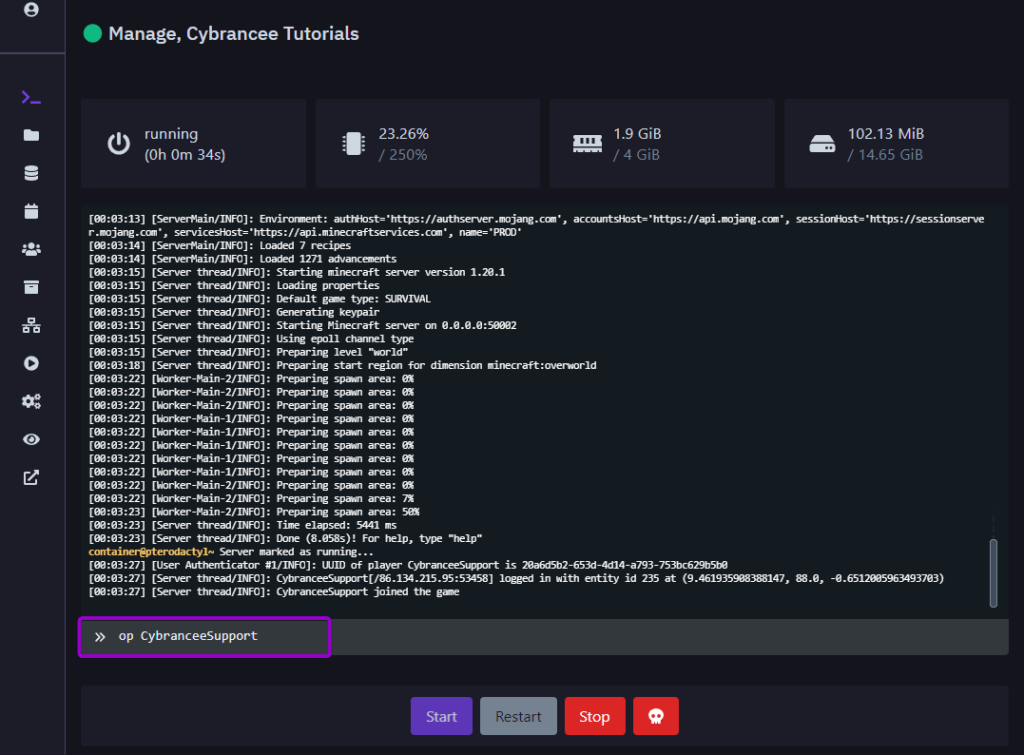1024x755 pixels.
Task: Open the file manager folder icon
Action: 31,135
